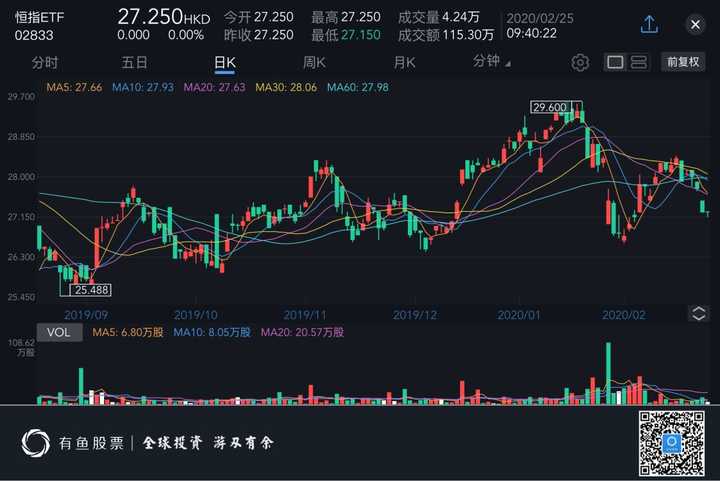
Task: Click the MA20: 27.63 indicator label
Action: pyautogui.click(x=214, y=87)
